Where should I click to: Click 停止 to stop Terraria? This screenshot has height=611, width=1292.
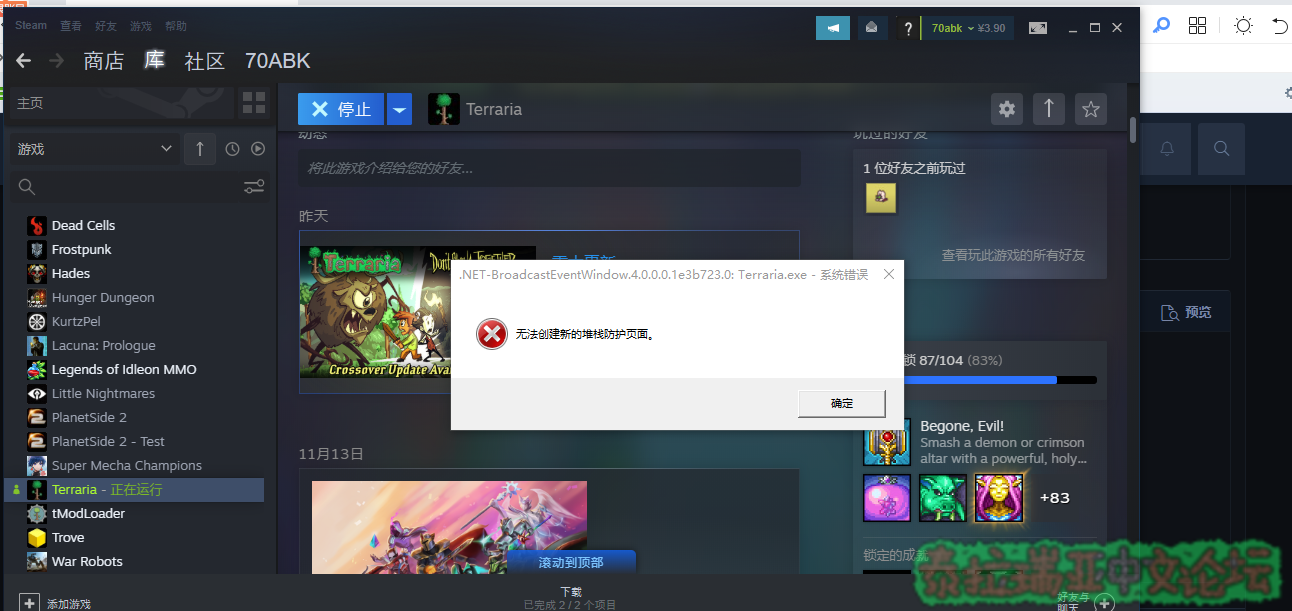pyautogui.click(x=341, y=109)
